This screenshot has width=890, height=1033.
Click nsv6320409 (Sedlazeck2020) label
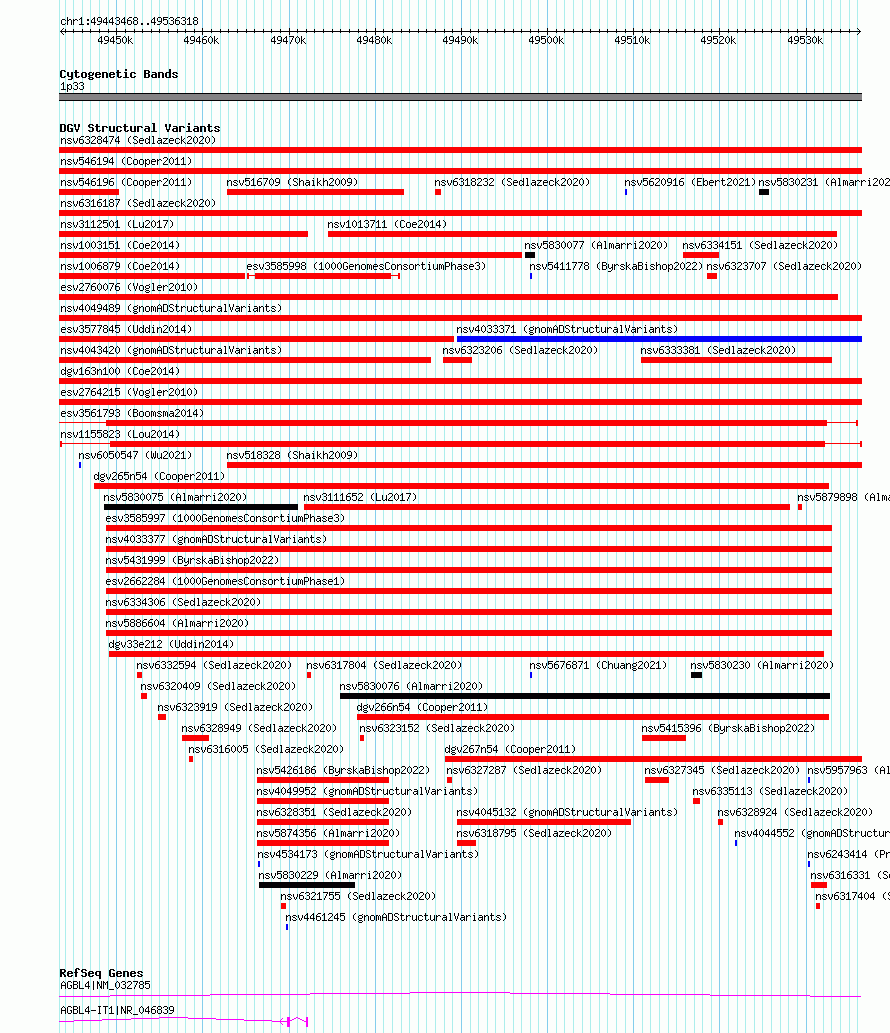[x=218, y=688]
